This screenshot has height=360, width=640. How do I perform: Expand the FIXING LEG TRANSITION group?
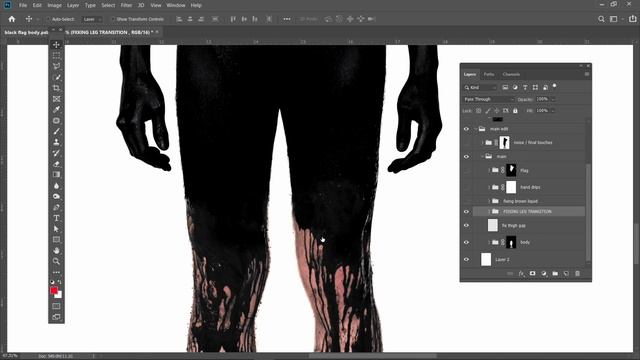[489, 211]
